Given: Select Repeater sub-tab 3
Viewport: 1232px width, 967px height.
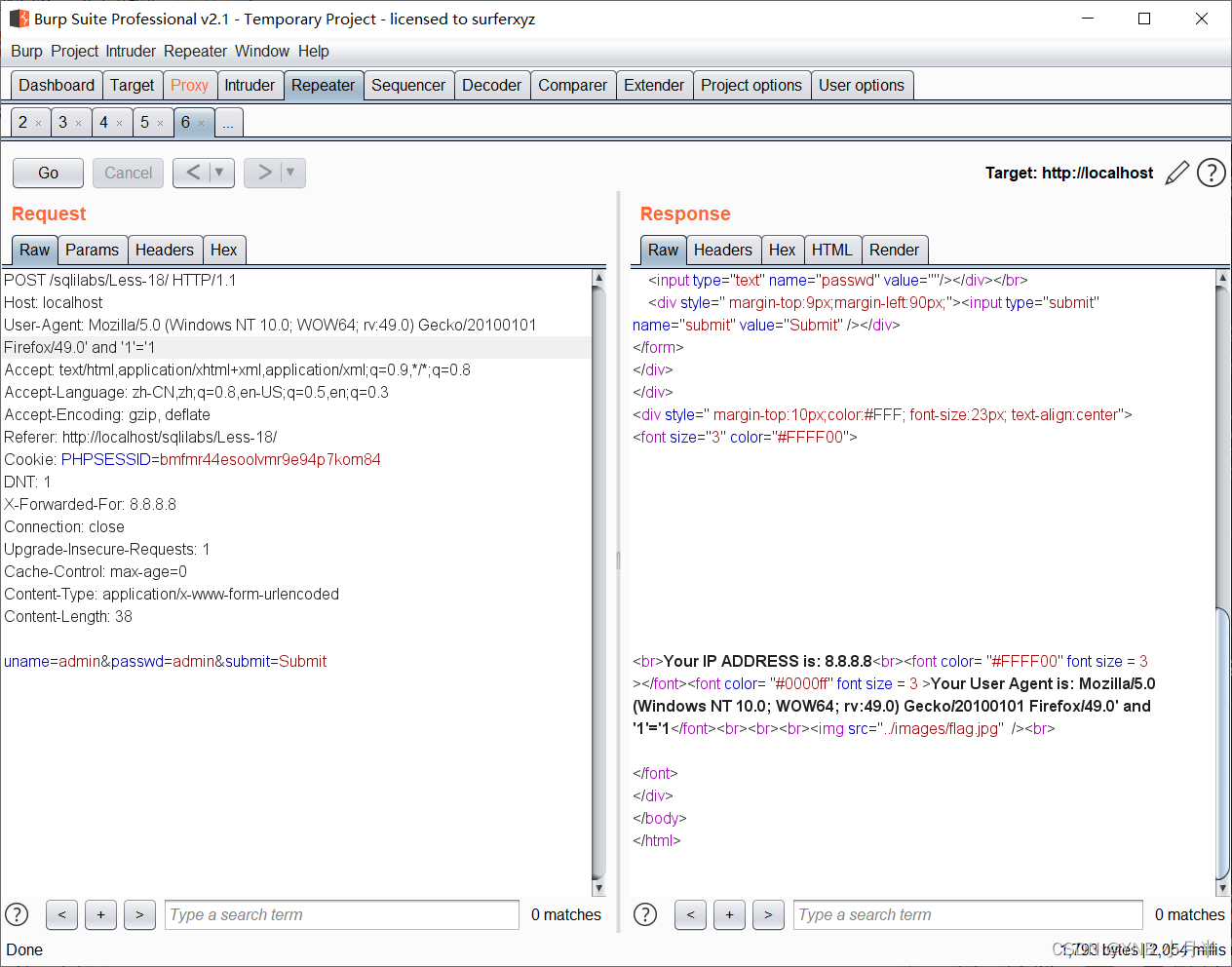Looking at the screenshot, I should [63, 123].
